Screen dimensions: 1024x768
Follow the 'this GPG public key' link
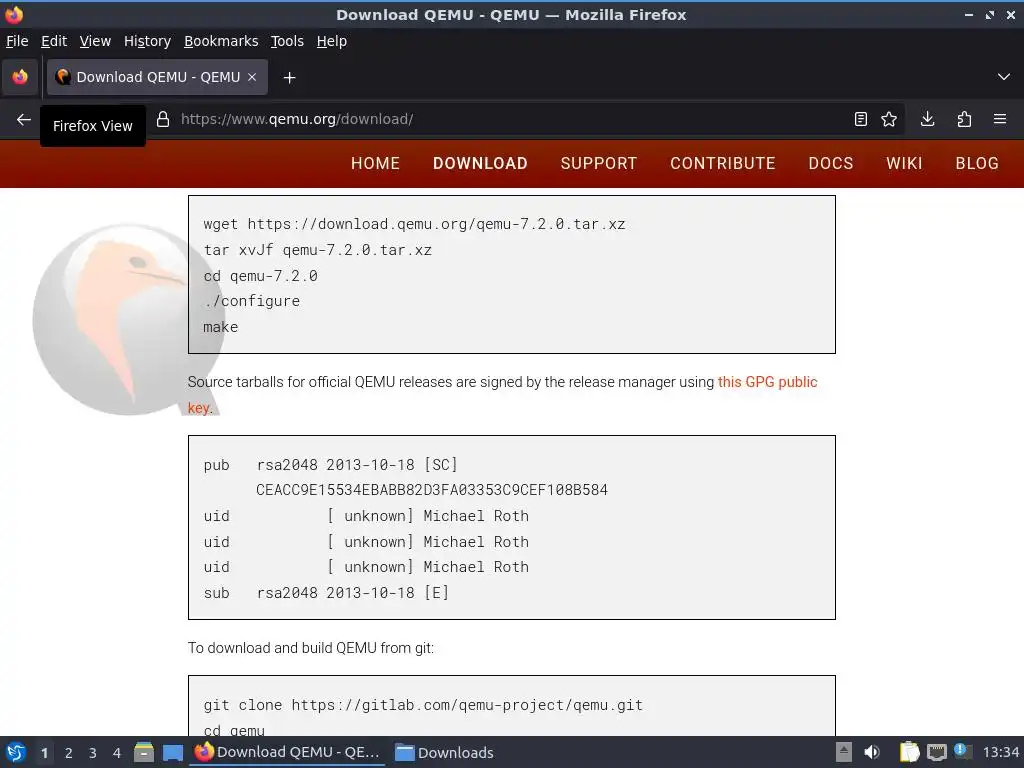click(767, 382)
